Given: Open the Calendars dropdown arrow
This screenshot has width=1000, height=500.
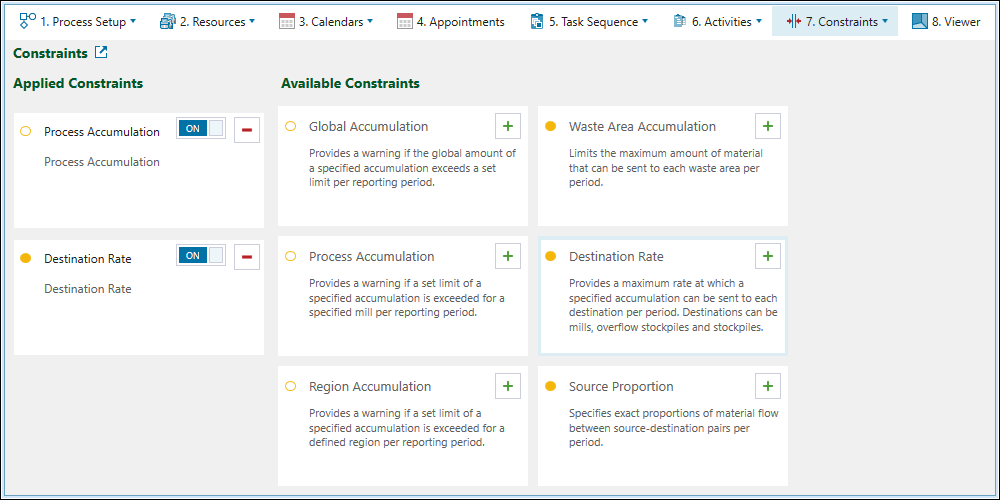Looking at the screenshot, I should pyautogui.click(x=370, y=21).
